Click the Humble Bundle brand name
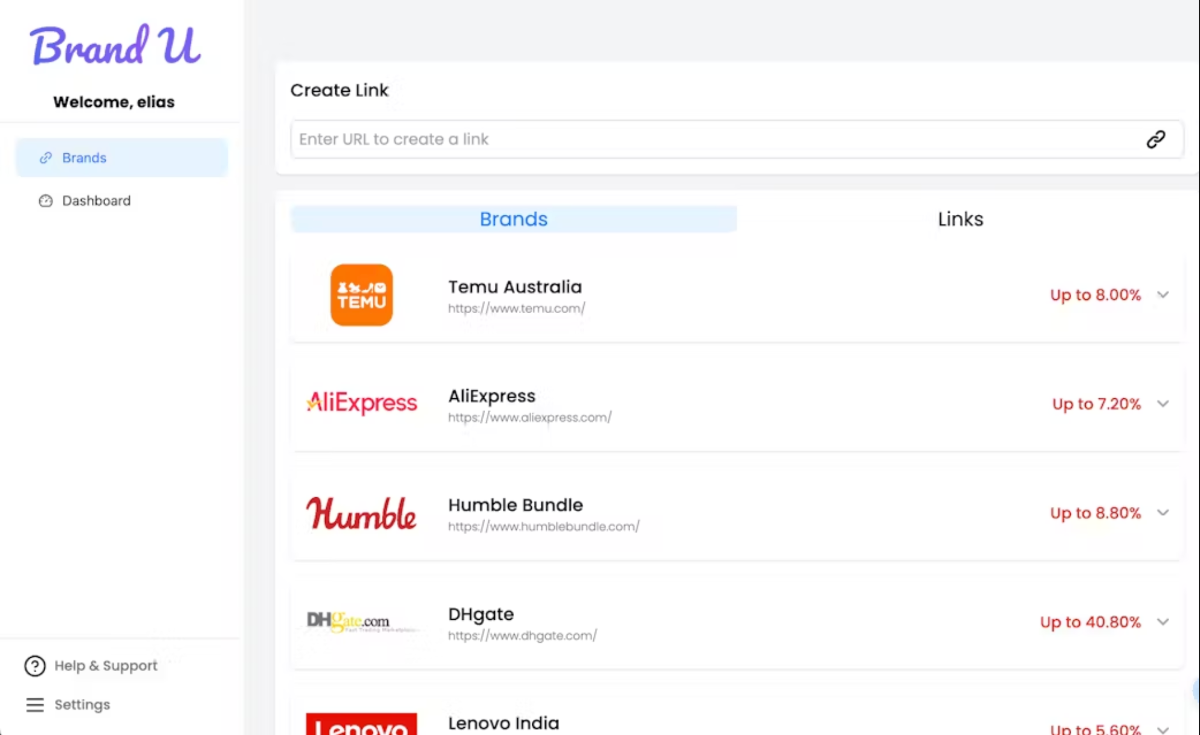The image size is (1200, 735). 516,505
